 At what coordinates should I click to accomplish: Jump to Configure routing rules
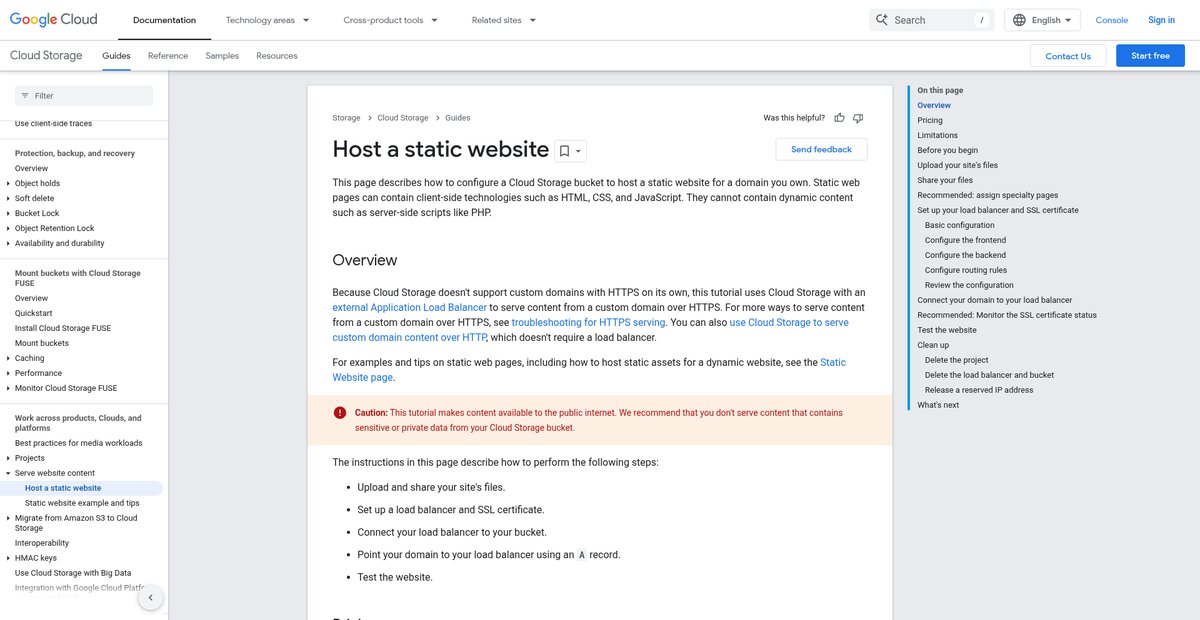click(x=966, y=270)
